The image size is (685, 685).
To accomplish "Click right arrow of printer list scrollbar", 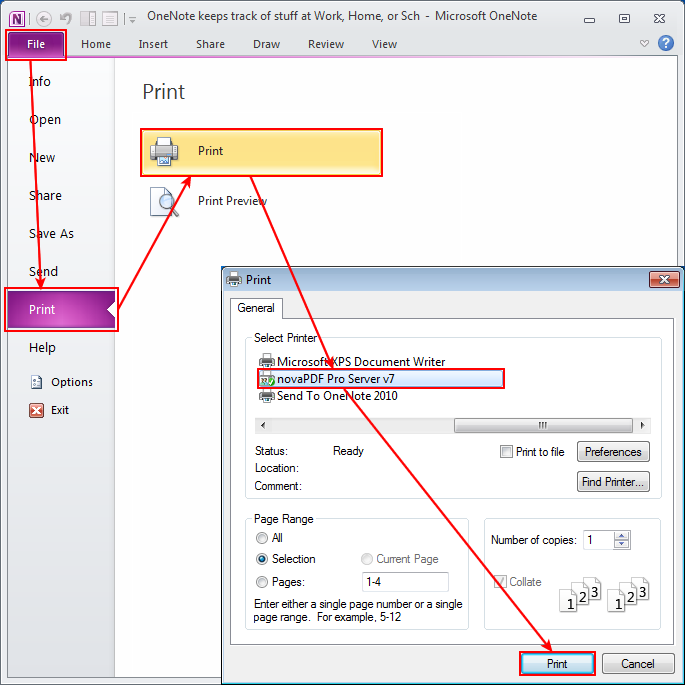I will (x=642, y=425).
